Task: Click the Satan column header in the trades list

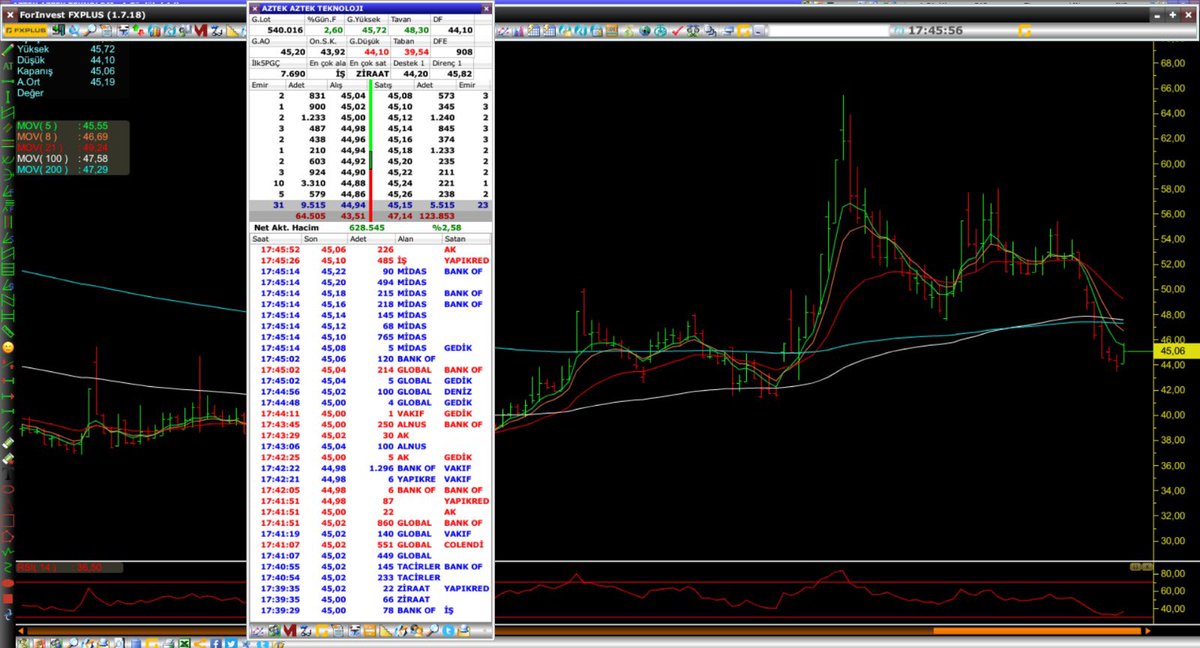Action: [467, 239]
